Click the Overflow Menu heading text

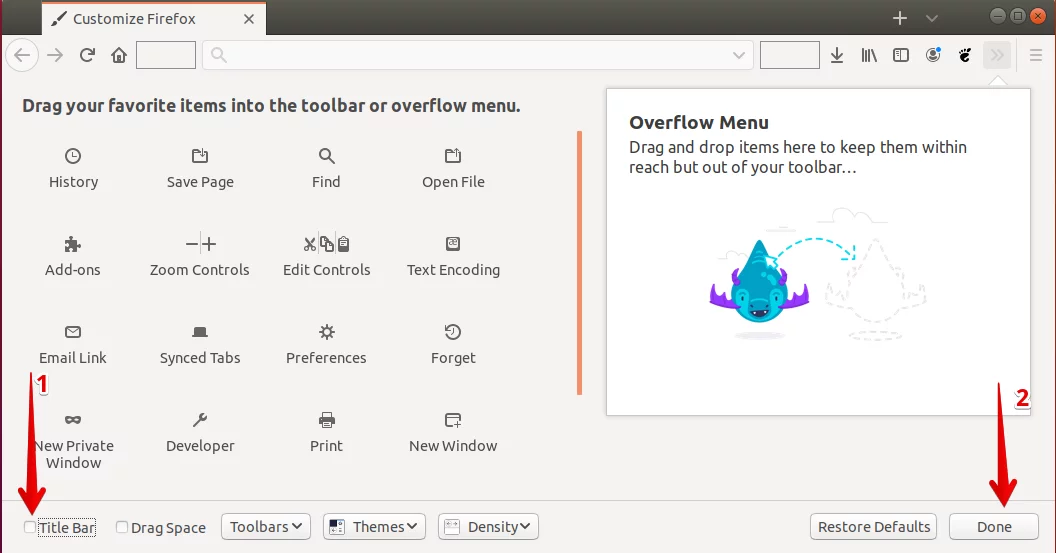click(698, 123)
